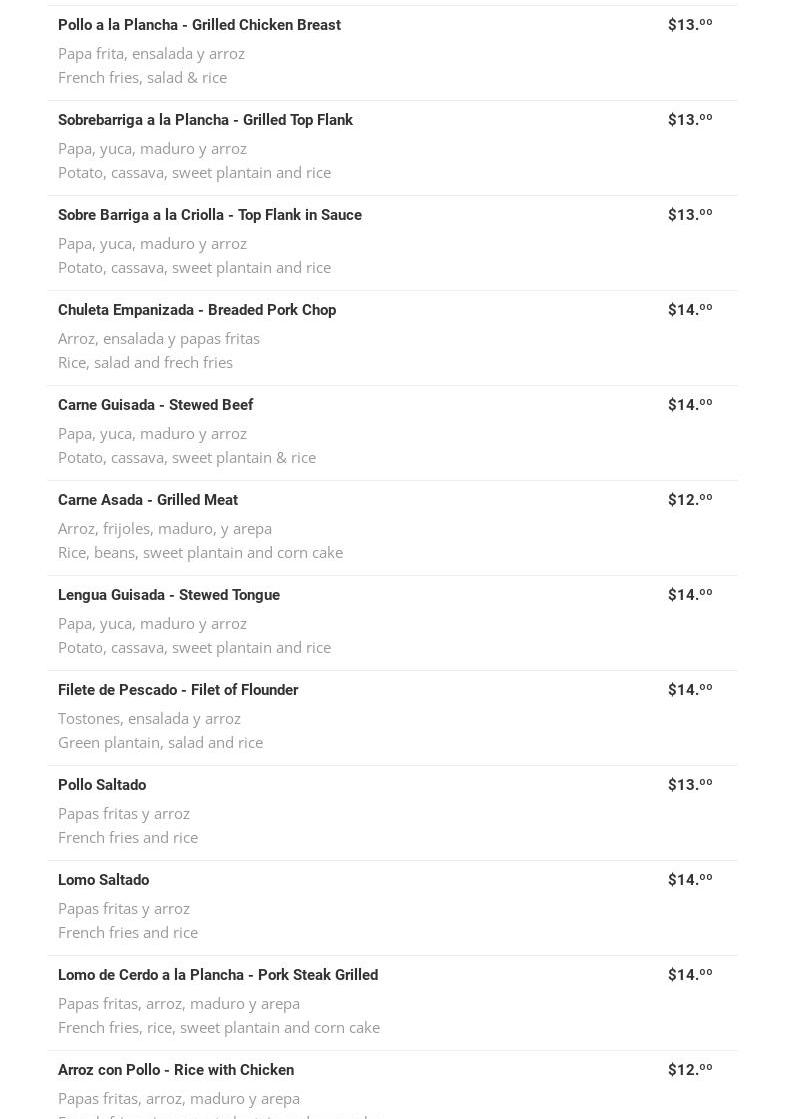Screen dimensions: 785x1119
Task: Click Arroz con Pollo - Rice with Chicken
Action: (x=176, y=1070)
